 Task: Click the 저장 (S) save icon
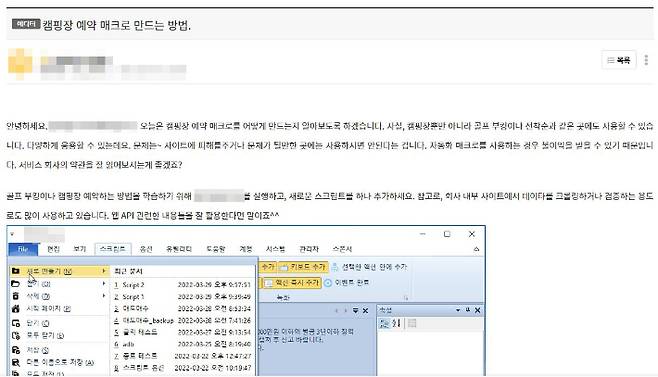click(x=16, y=350)
